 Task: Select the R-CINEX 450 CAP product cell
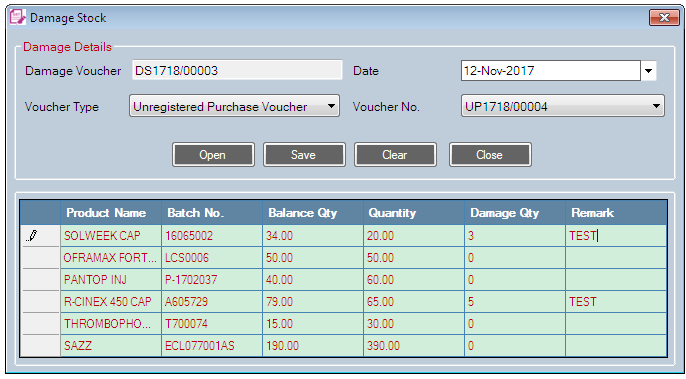tap(111, 302)
